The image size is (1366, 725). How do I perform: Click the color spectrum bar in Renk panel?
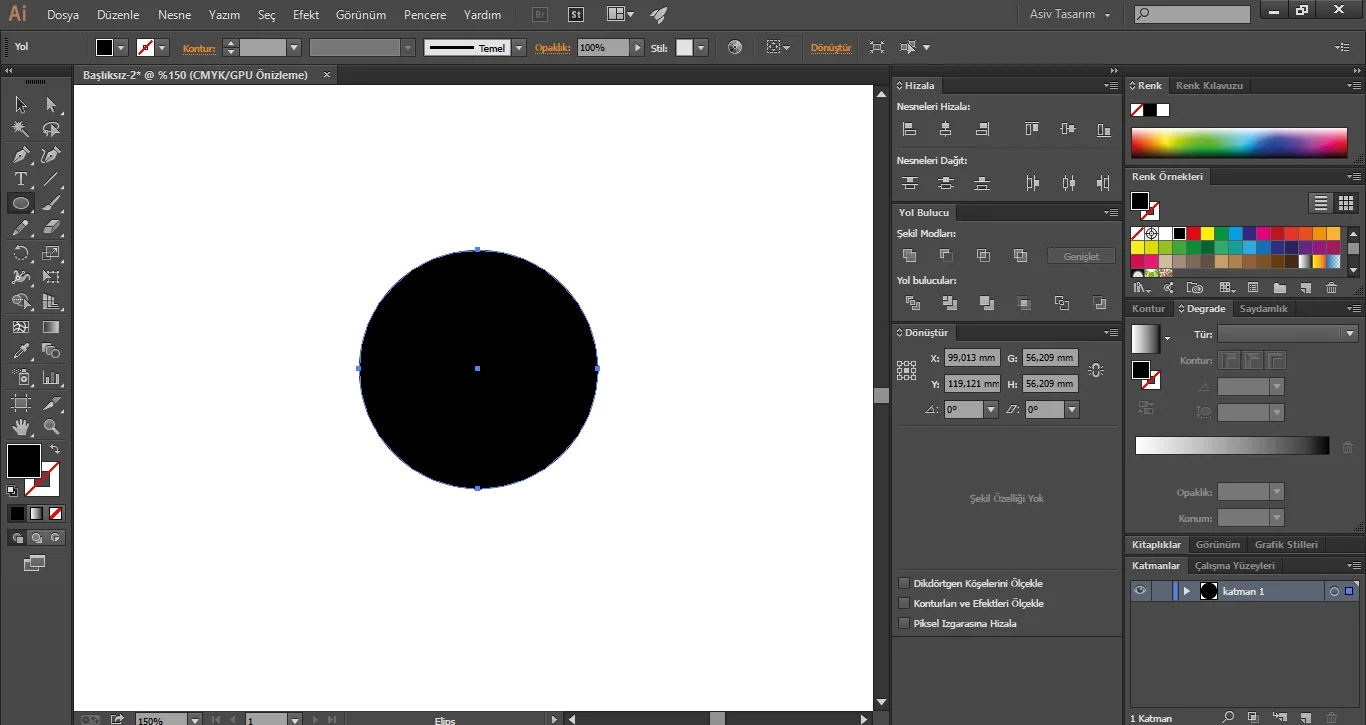[x=1239, y=143]
